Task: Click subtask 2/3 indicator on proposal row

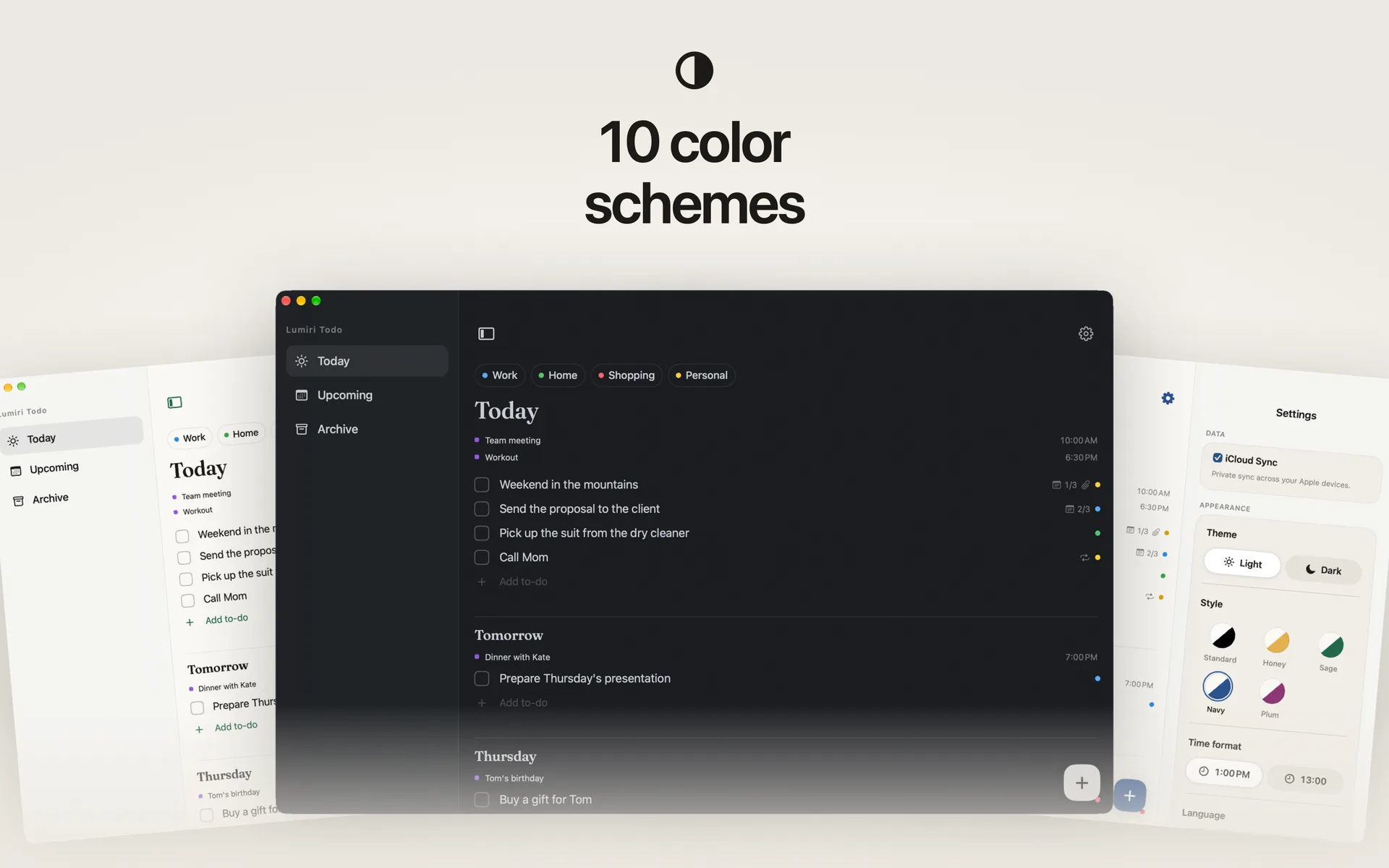Action: pos(1077,509)
